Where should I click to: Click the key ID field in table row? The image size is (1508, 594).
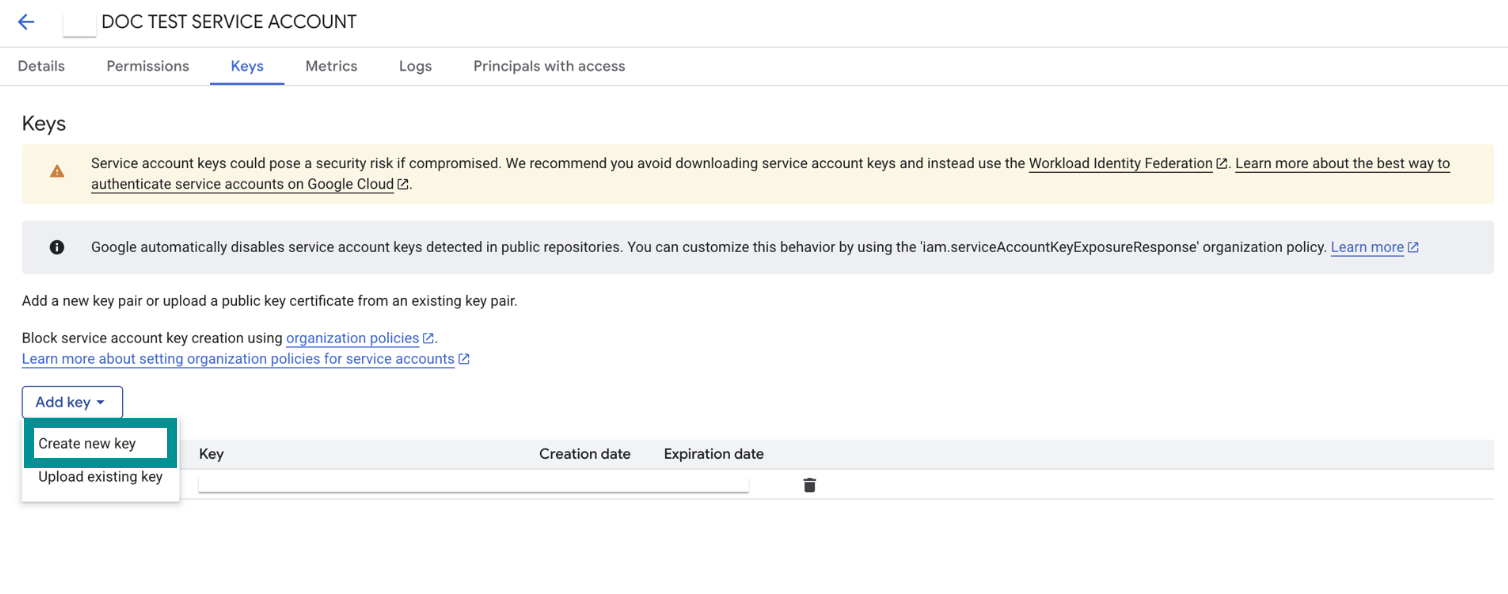tap(472, 484)
